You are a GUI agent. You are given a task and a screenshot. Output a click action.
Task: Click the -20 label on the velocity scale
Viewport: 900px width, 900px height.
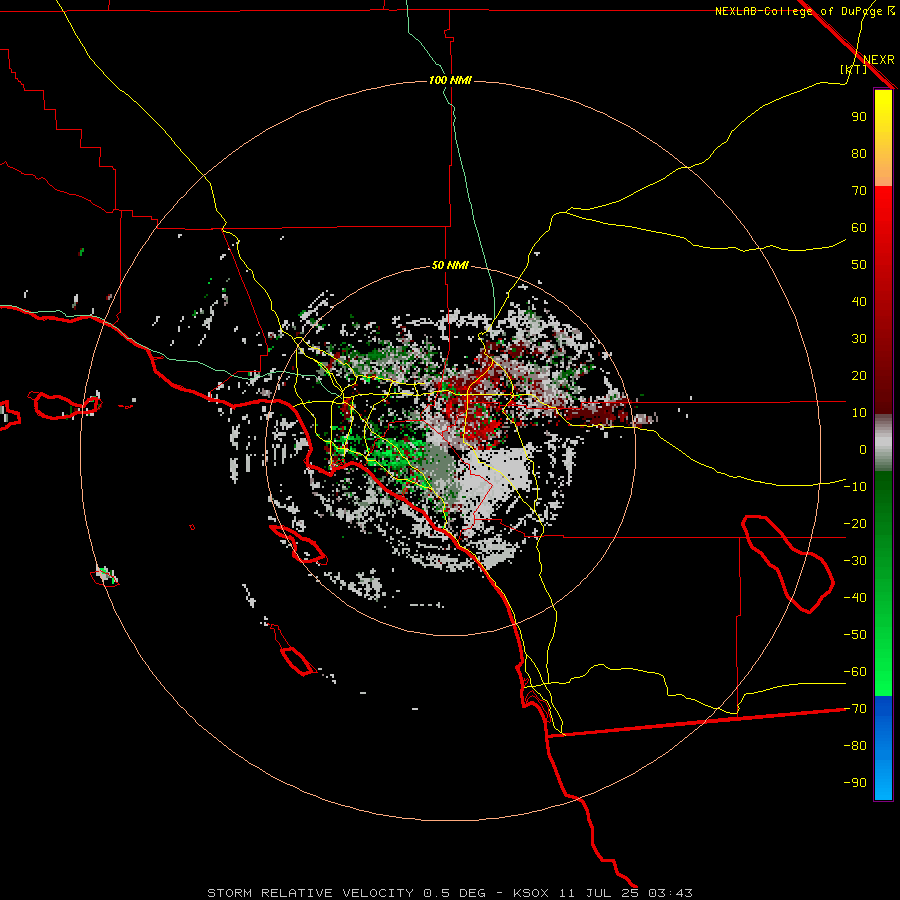[x=855, y=524]
